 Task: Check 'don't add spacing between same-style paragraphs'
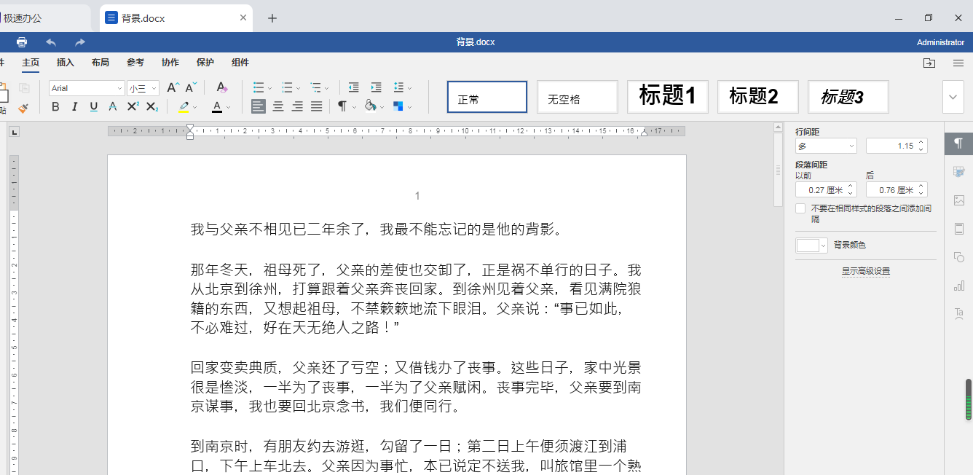[801, 209]
